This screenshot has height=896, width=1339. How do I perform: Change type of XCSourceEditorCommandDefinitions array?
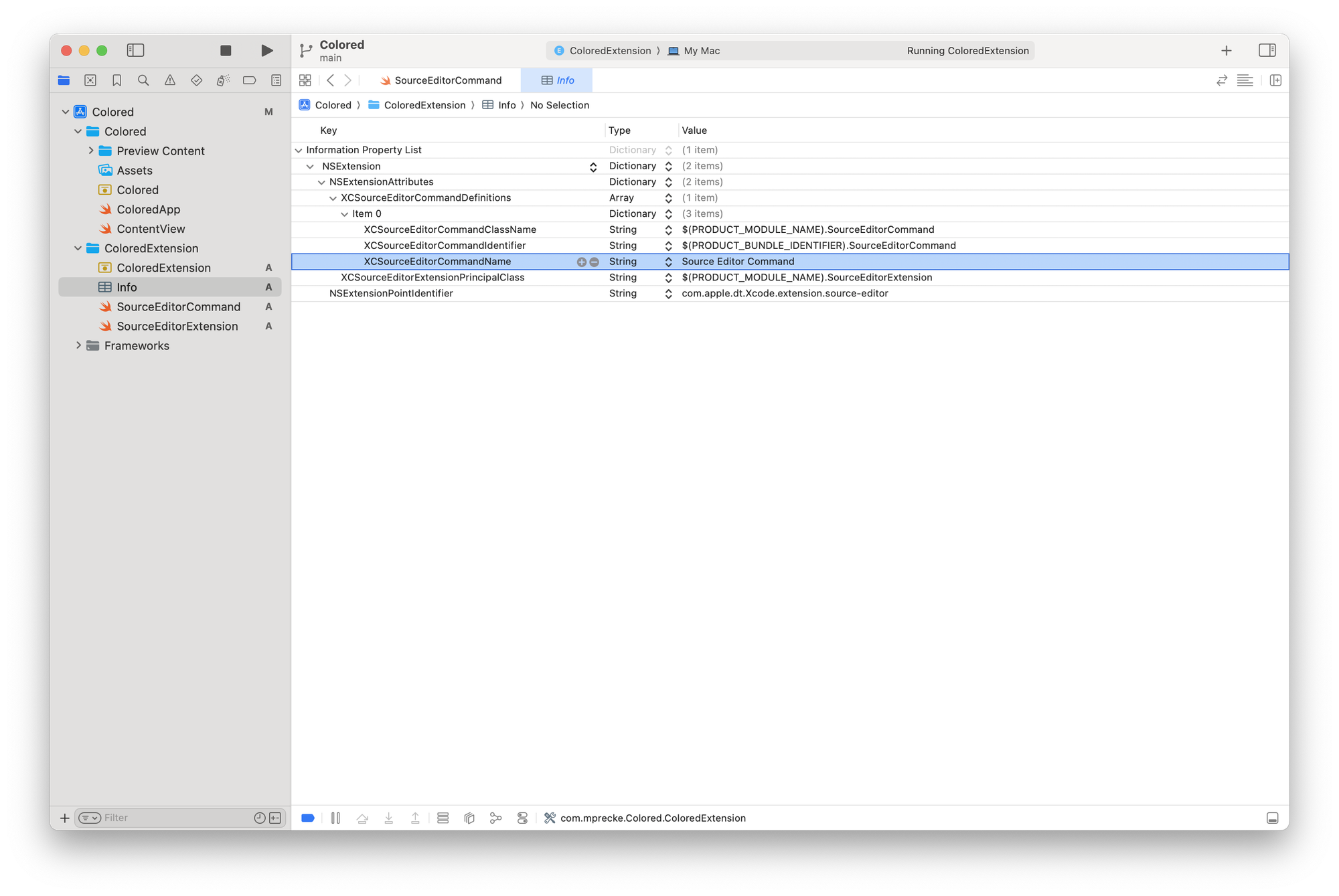click(x=668, y=198)
